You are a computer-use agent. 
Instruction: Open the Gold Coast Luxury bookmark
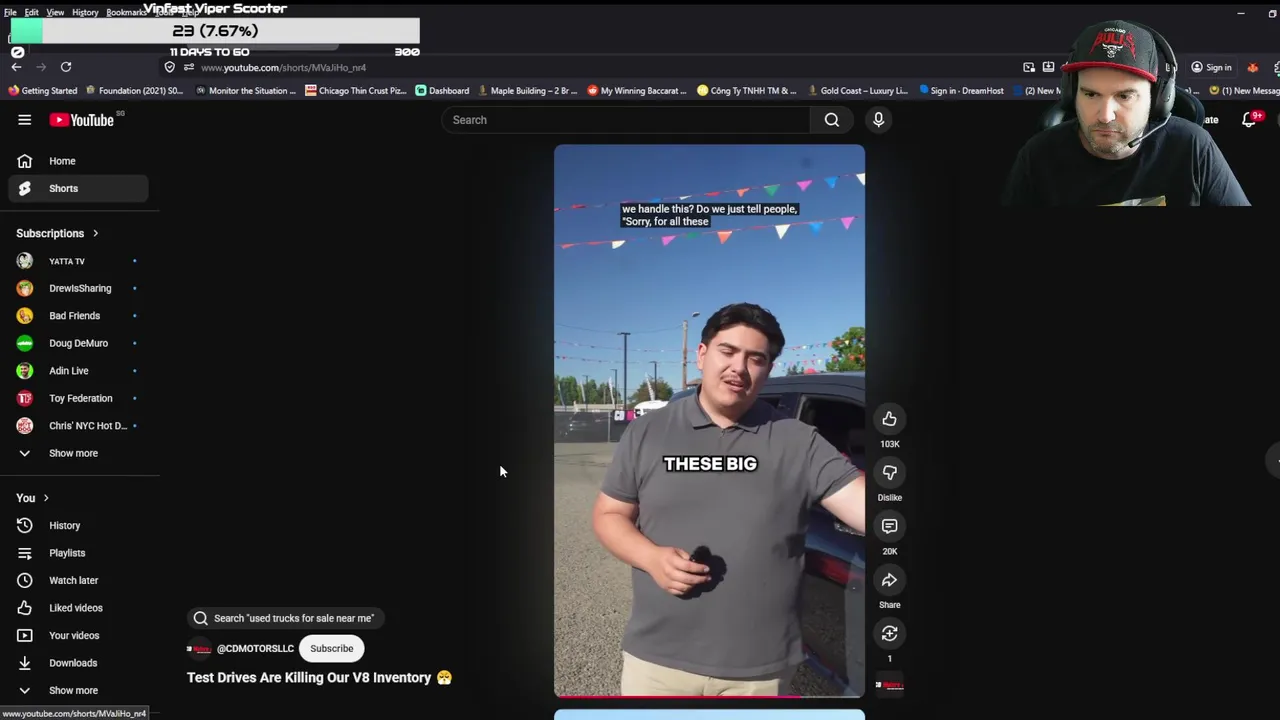click(x=857, y=90)
